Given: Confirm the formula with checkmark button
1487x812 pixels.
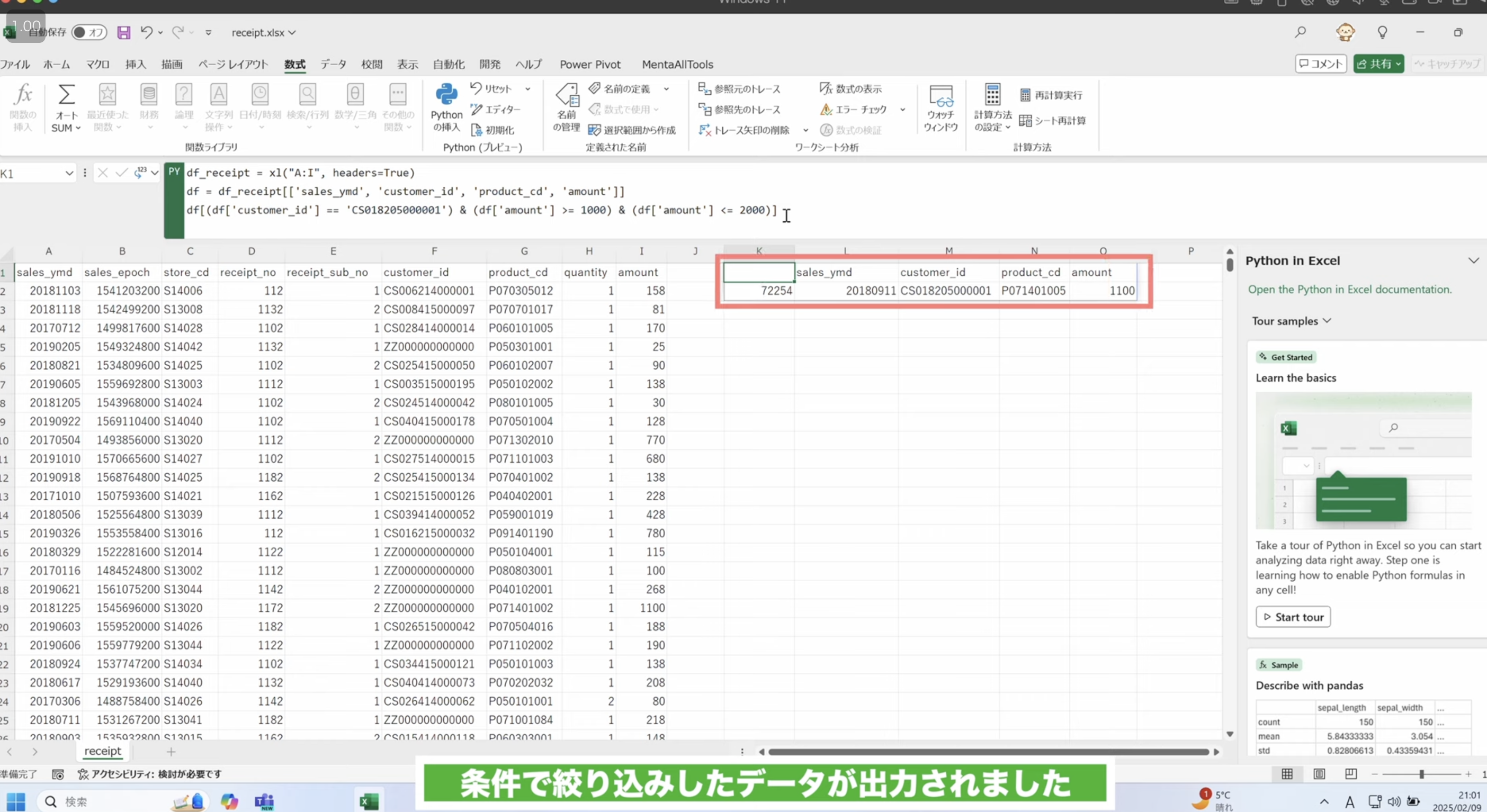Looking at the screenshot, I should pyautogui.click(x=121, y=173).
